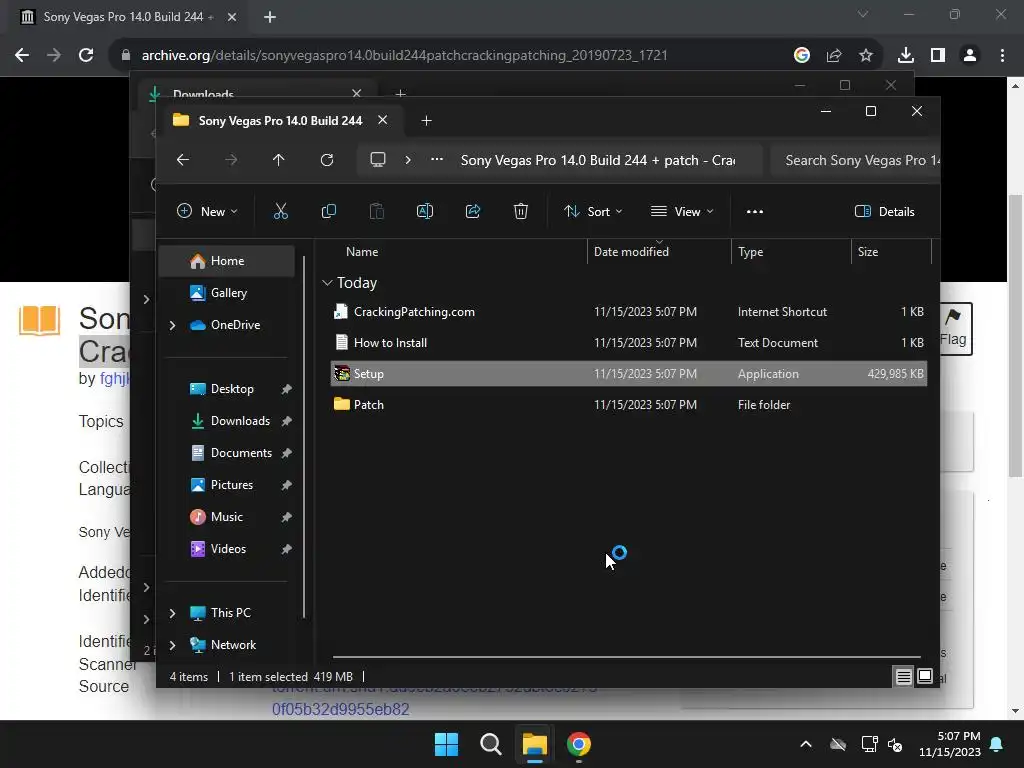Image resolution: width=1024 pixels, height=768 pixels.
Task: Select the CrackingPatching.com shortcut file
Action: click(x=629, y=312)
